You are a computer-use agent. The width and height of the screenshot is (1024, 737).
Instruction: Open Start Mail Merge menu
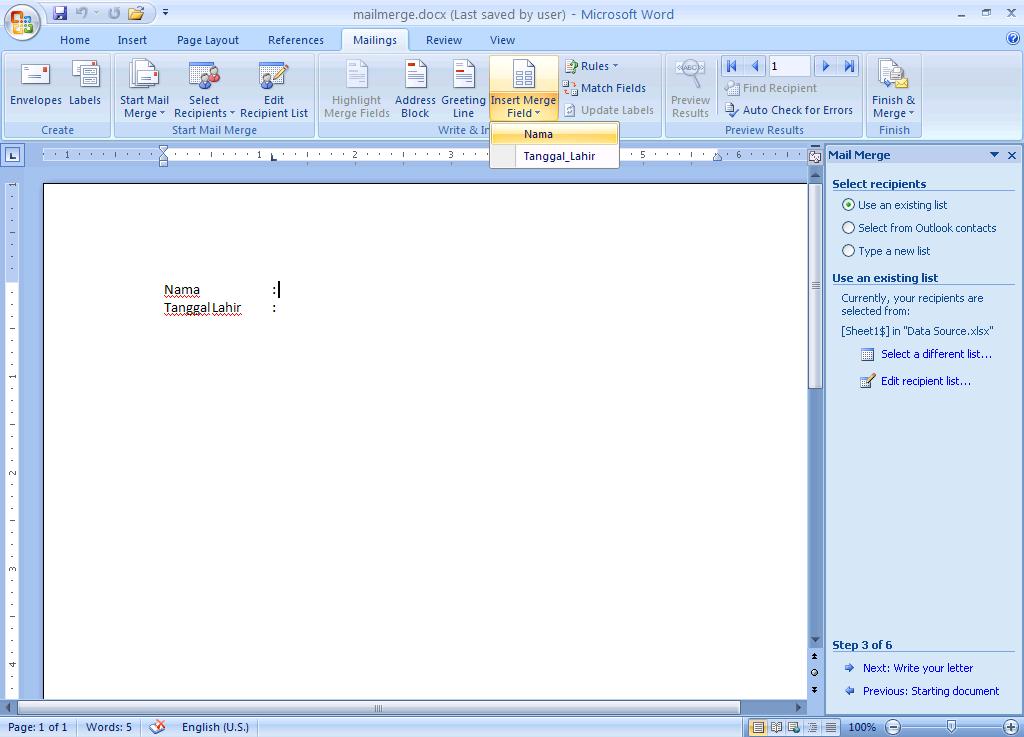144,89
